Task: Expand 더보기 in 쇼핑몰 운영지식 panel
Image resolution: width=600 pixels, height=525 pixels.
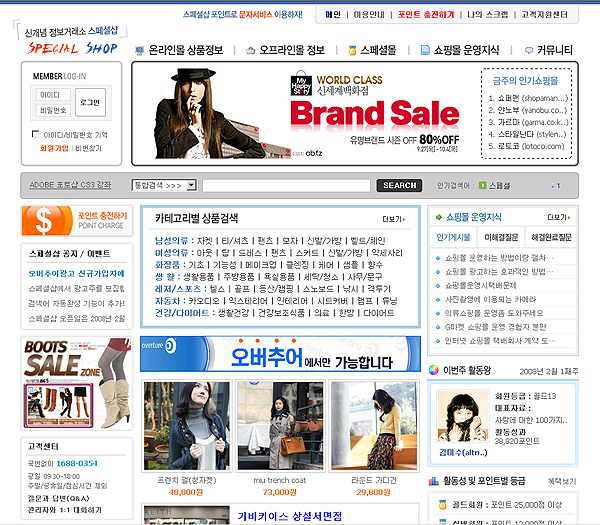Action: point(558,217)
